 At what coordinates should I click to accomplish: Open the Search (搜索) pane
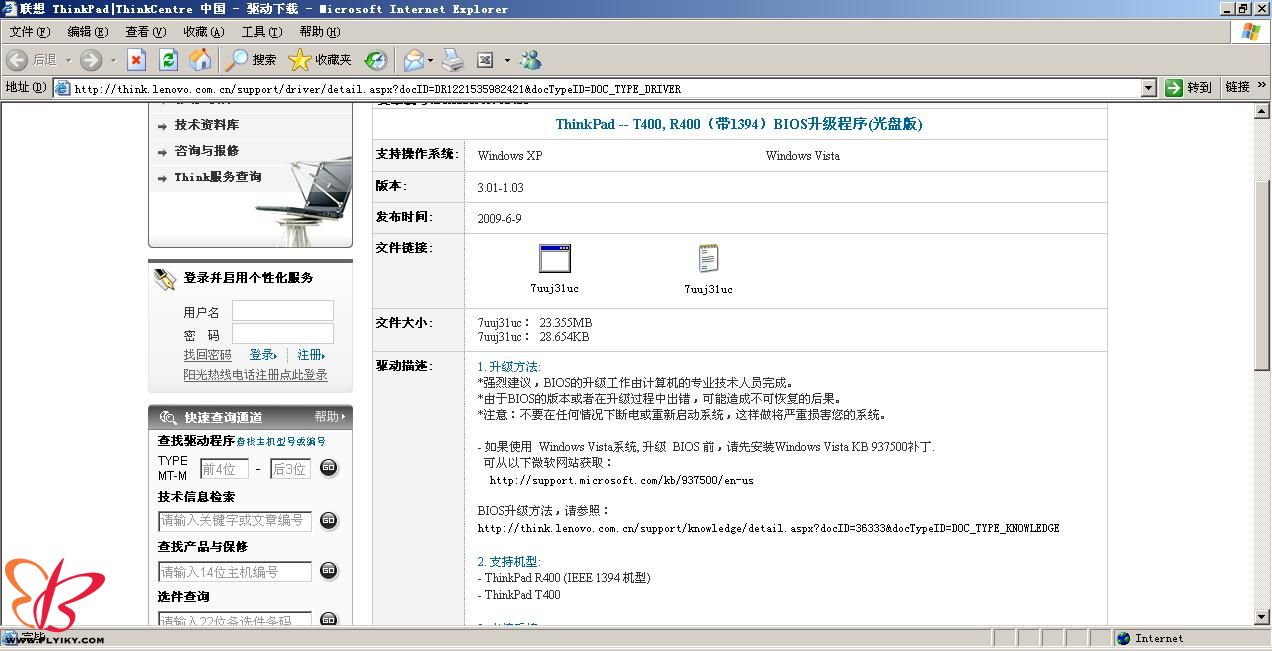(x=251, y=60)
